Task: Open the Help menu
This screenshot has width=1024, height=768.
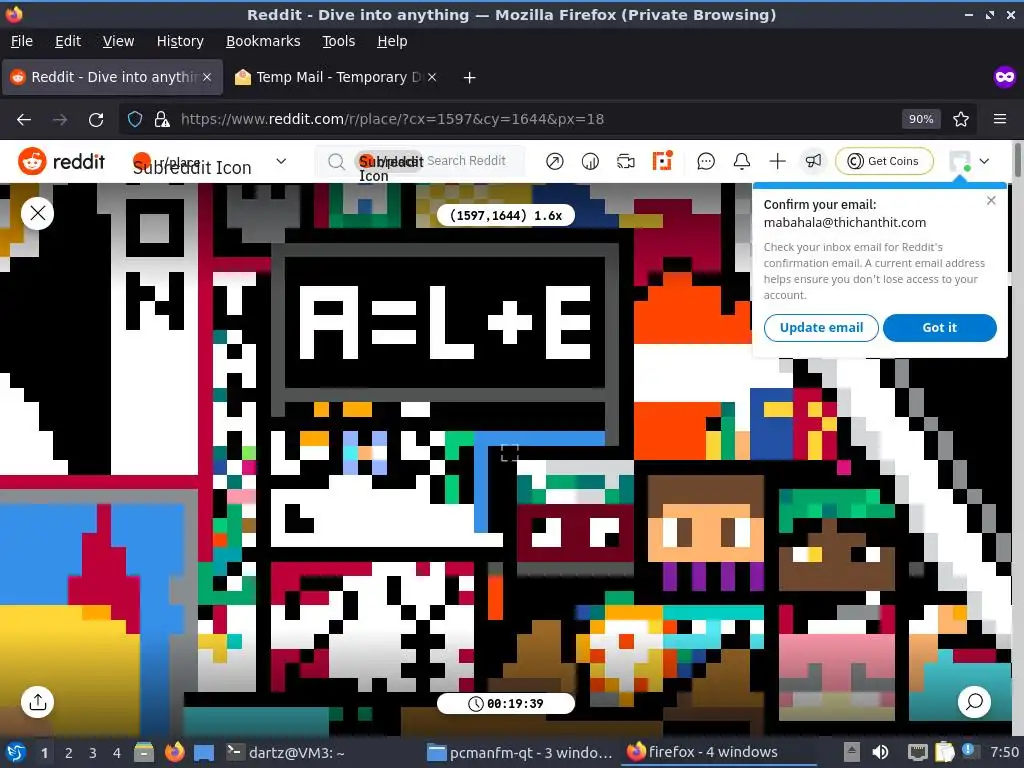Action: (392, 41)
